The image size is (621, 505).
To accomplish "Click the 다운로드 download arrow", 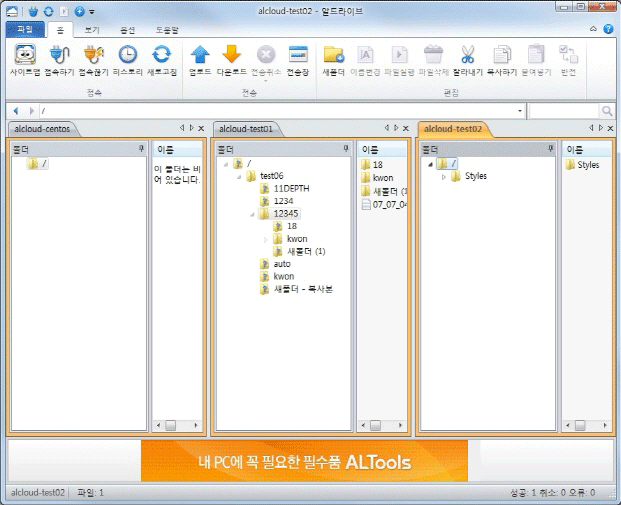I will tap(231, 60).
